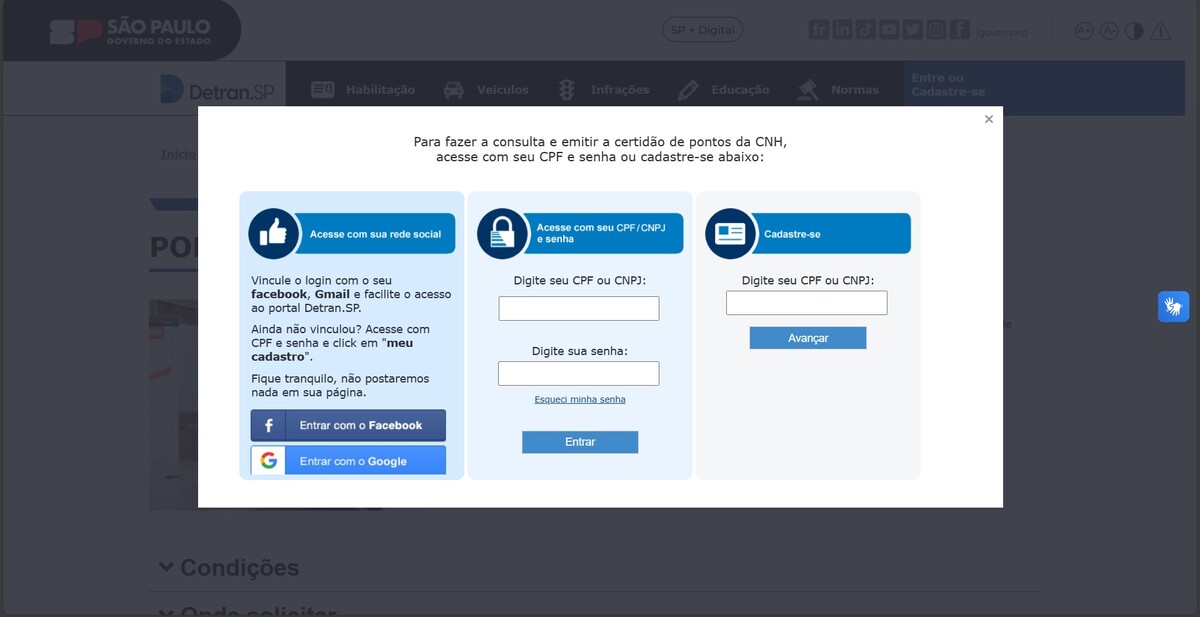Screen dimensions: 1200x617
Task: Close the login modal with the X
Action: pyautogui.click(x=988, y=119)
